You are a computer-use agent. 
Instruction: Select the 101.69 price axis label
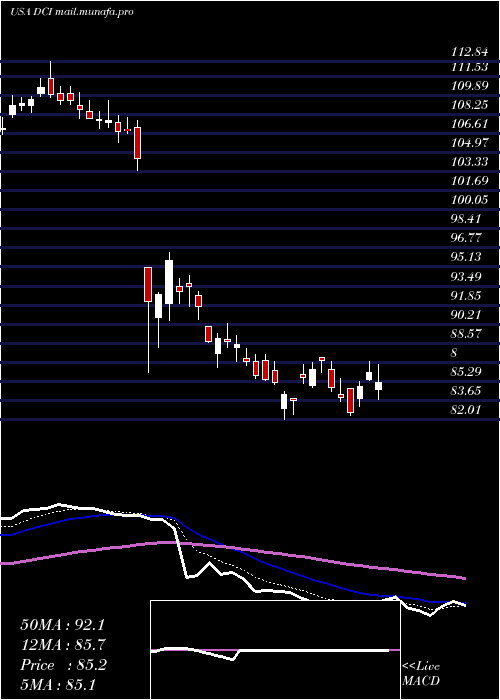tap(470, 181)
